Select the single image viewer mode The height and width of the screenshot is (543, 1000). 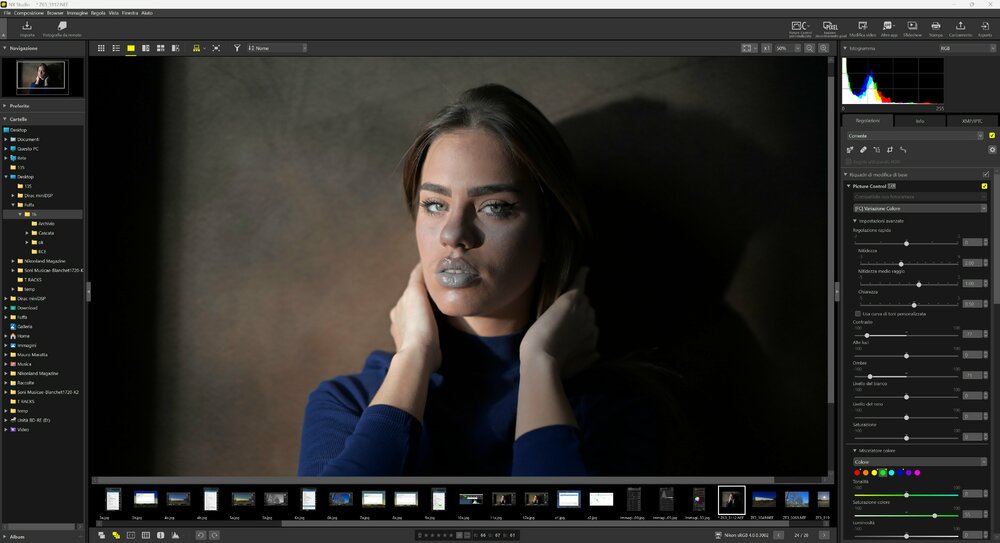[x=131, y=48]
